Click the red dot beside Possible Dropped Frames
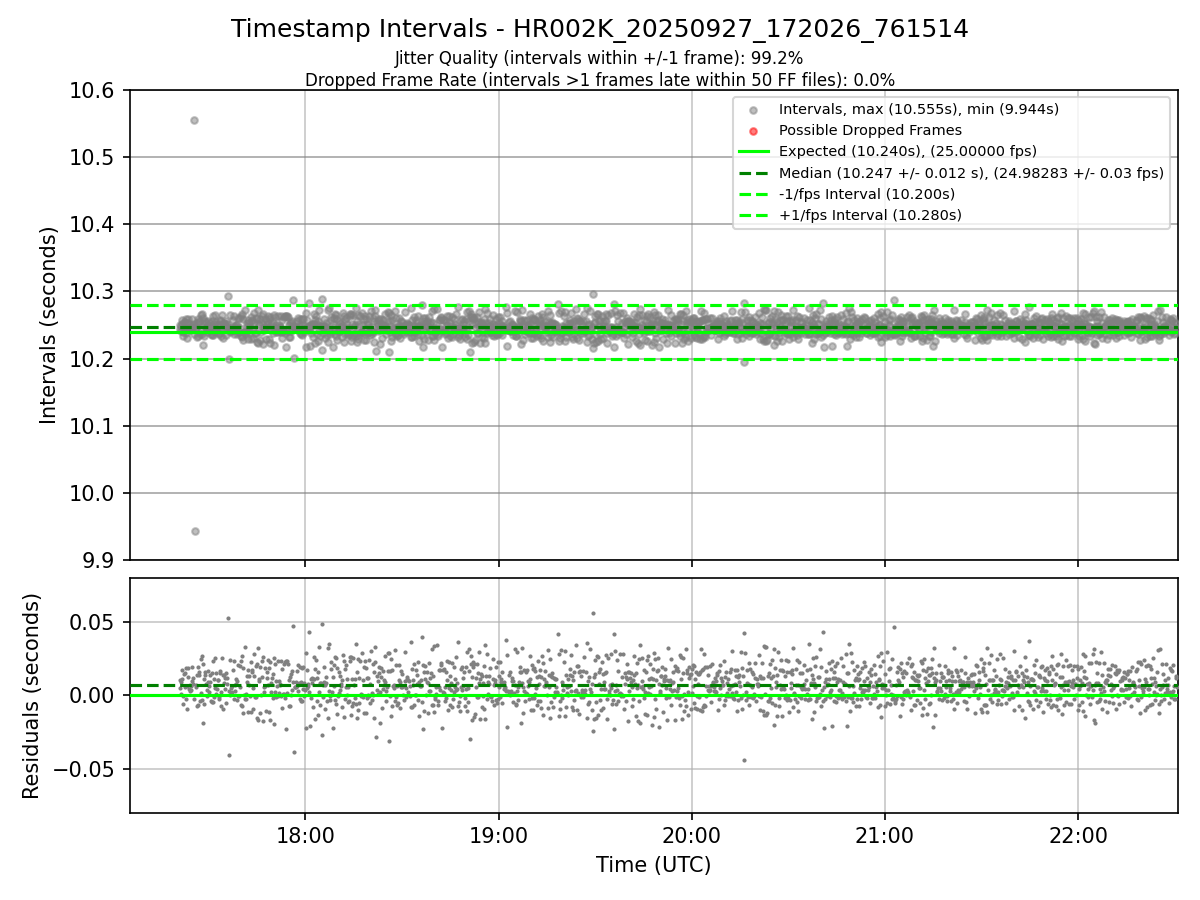Screen dimensions: 1200x900 [753, 131]
